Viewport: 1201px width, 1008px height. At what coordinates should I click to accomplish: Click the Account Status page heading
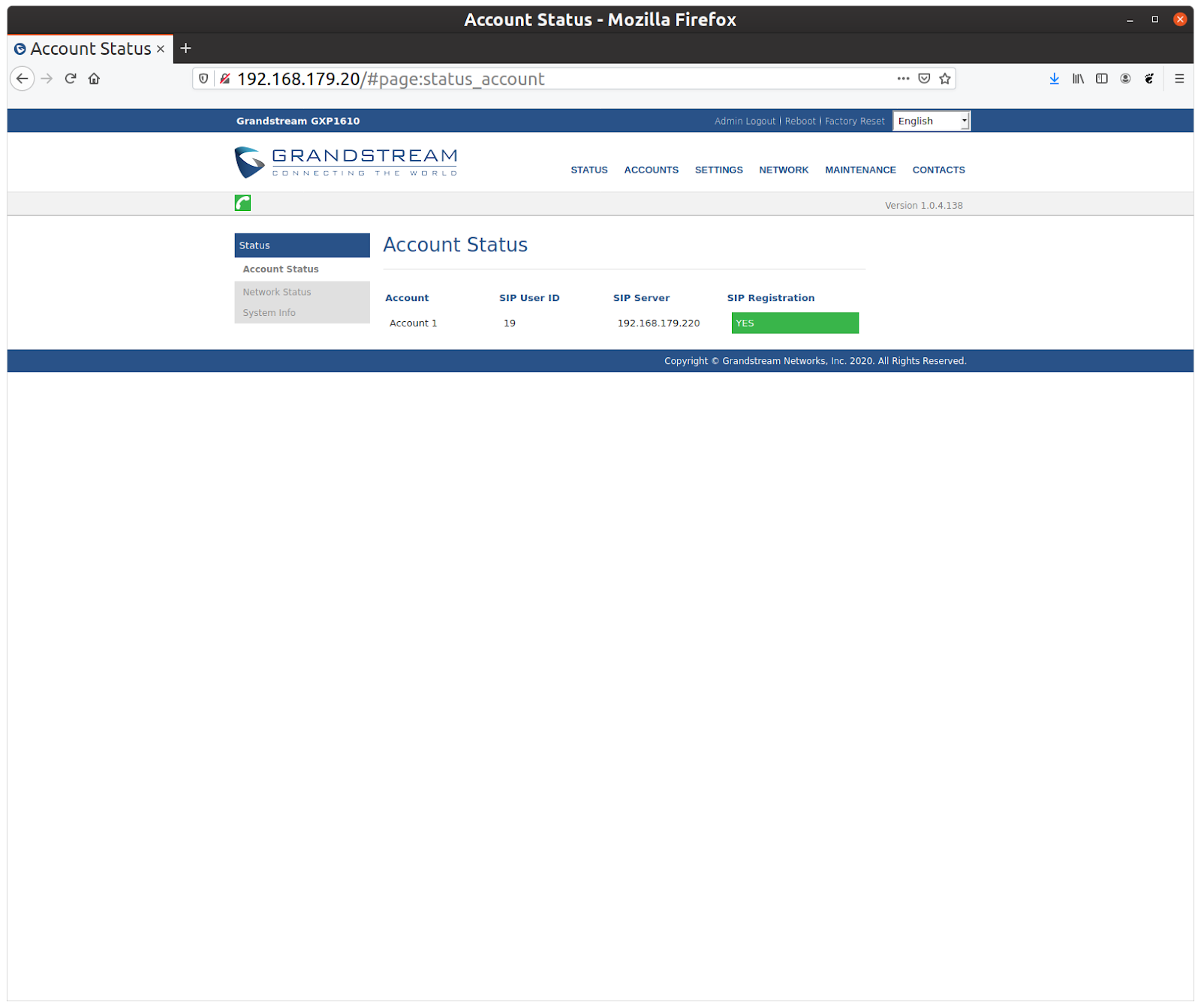[455, 245]
